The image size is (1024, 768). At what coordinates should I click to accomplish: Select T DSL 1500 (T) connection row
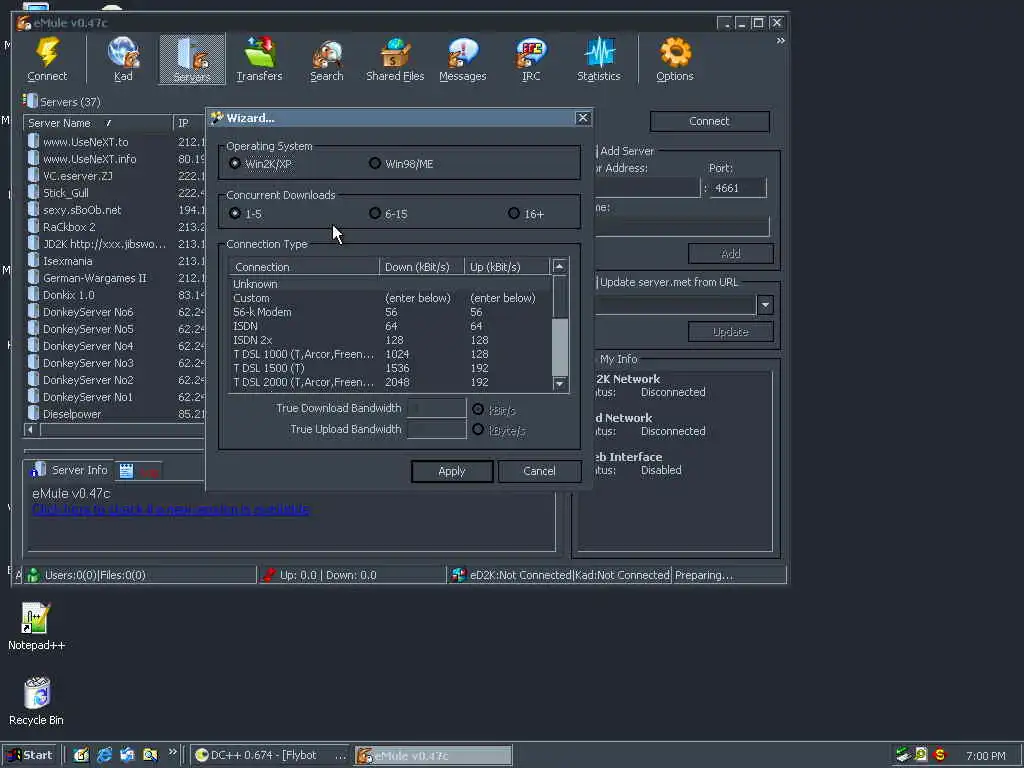point(391,368)
